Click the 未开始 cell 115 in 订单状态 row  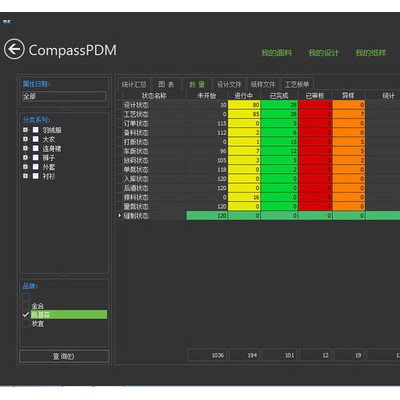pyautogui.click(x=207, y=124)
